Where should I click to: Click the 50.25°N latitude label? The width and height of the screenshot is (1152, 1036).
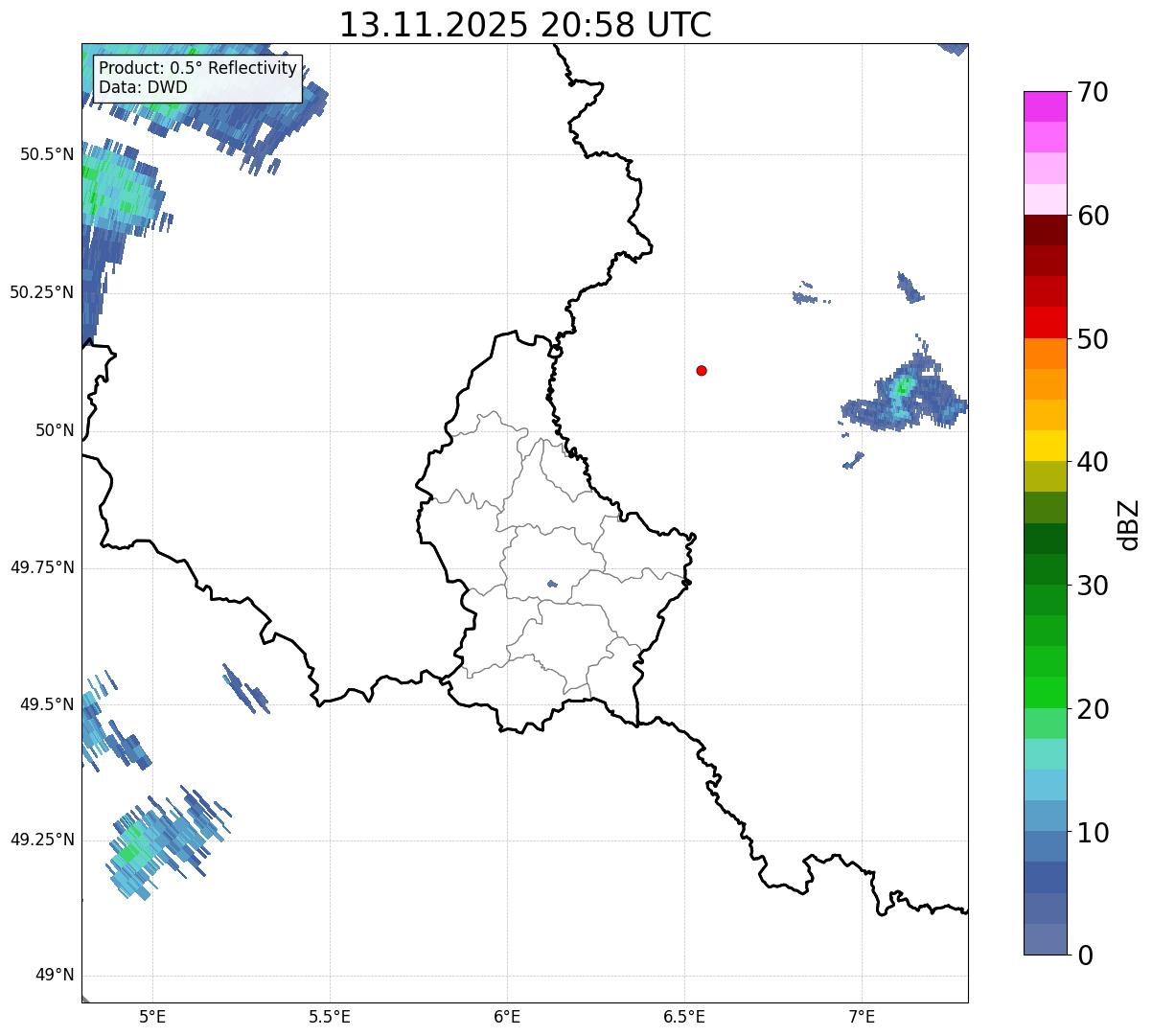41,292
